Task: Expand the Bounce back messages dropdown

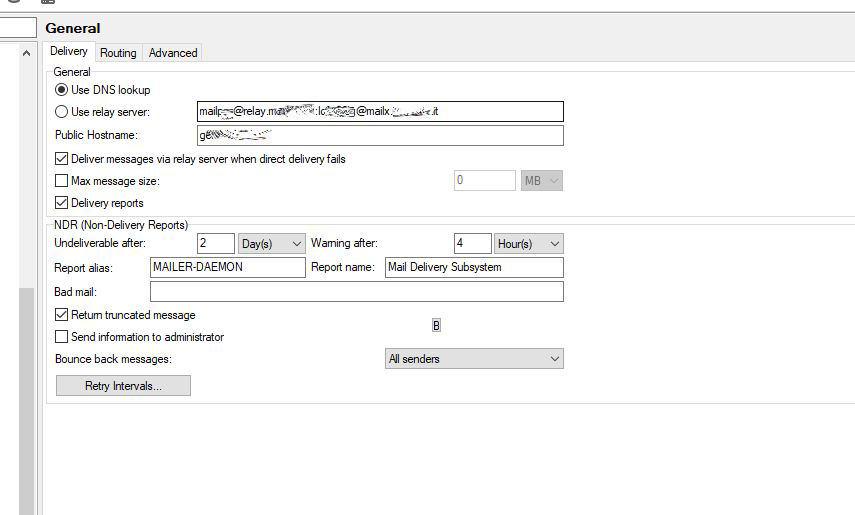Action: [x=474, y=359]
